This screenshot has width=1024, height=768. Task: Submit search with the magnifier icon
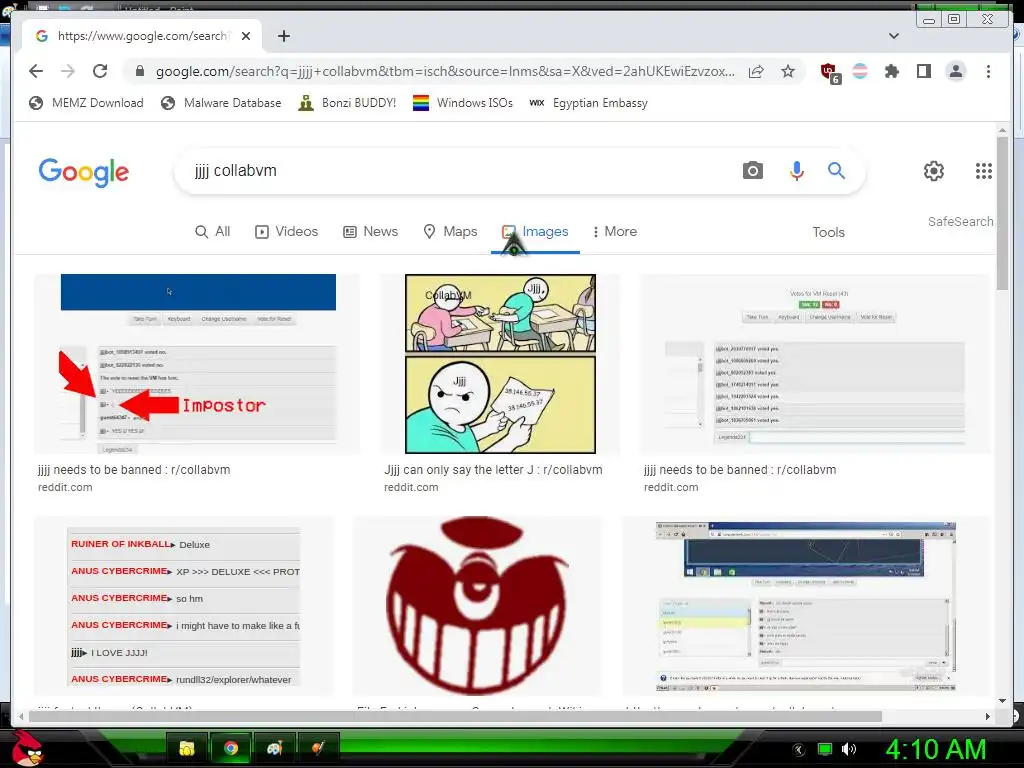click(x=837, y=170)
